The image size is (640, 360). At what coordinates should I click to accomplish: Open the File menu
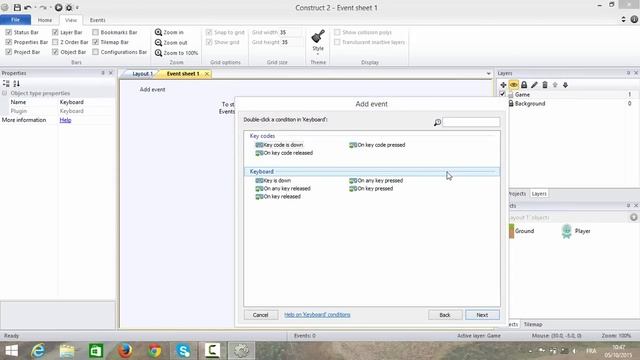pyautogui.click(x=16, y=20)
